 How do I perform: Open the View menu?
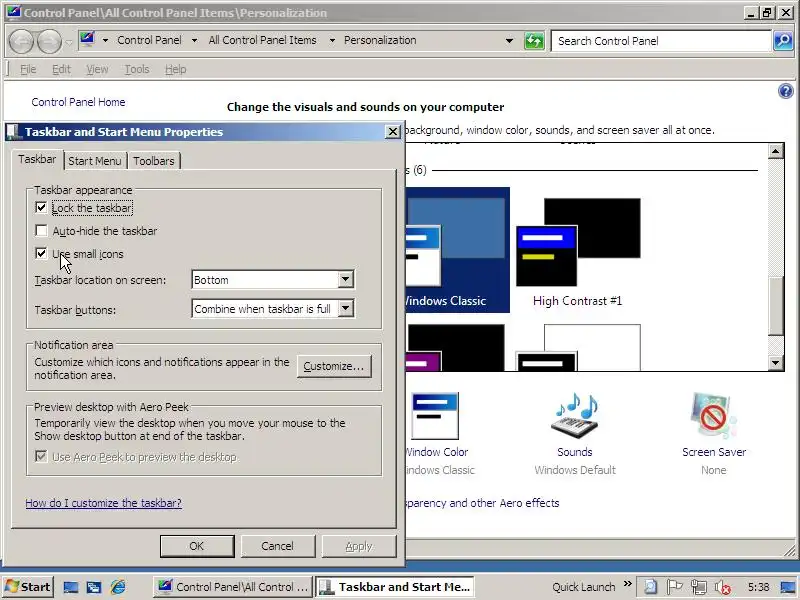pyautogui.click(x=97, y=69)
